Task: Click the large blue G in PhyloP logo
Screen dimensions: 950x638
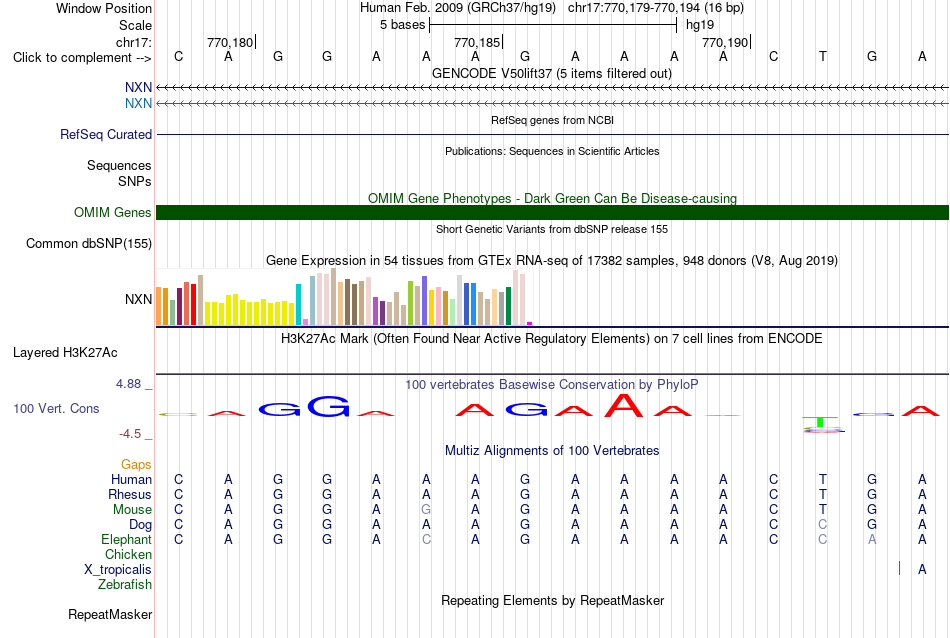Action: [328, 407]
